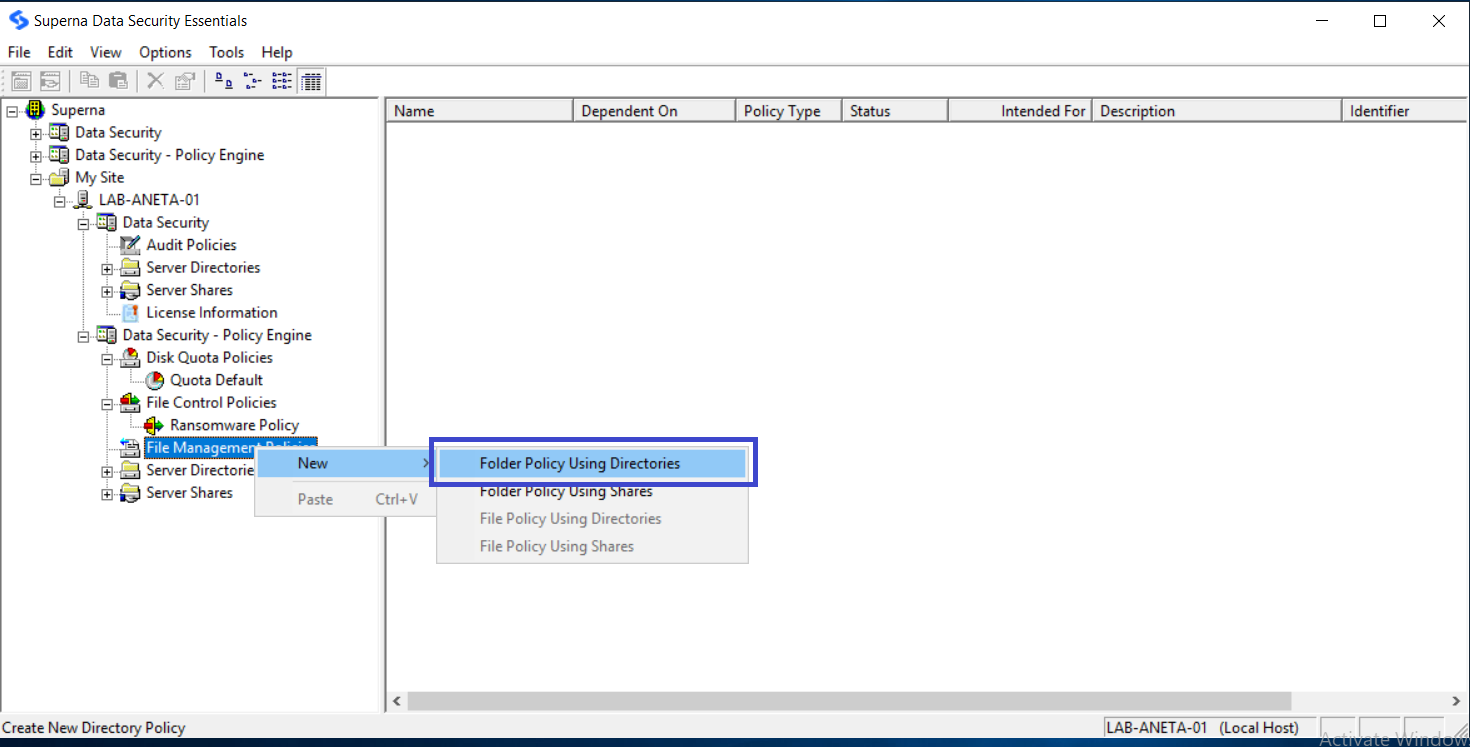
Task: Expand Data Security - Policy Engine under Superna
Action: click(x=36, y=156)
